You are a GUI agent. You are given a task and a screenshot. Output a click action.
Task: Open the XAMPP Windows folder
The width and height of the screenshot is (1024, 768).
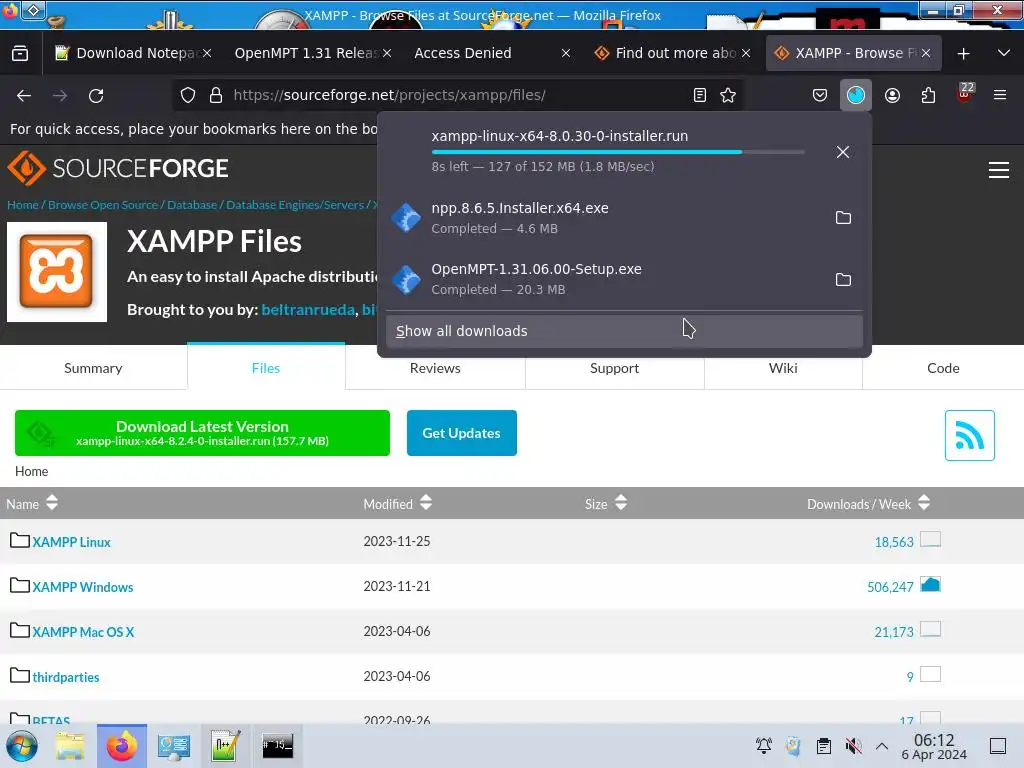point(83,587)
